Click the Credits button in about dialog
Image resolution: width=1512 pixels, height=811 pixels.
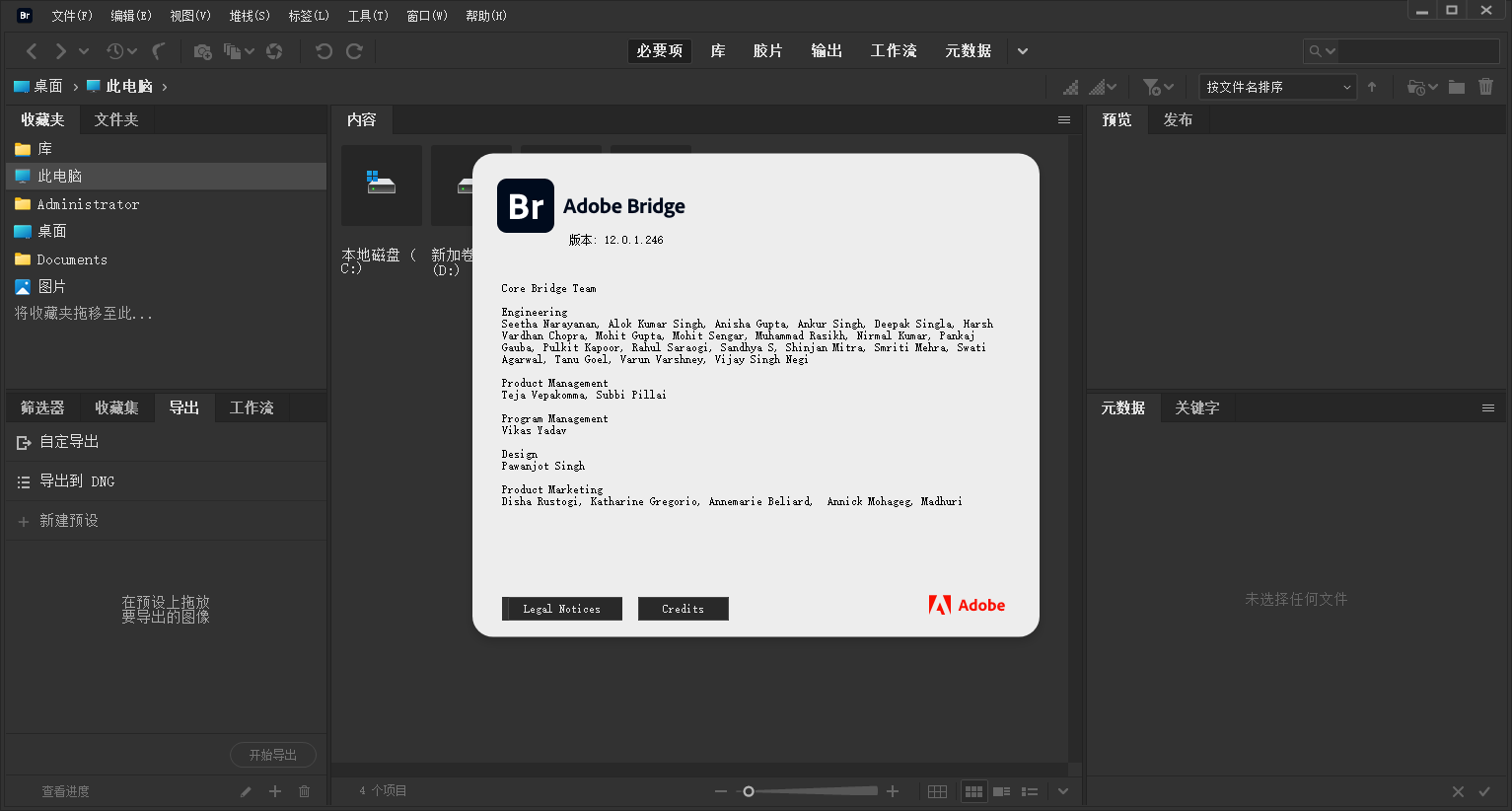[683, 609]
